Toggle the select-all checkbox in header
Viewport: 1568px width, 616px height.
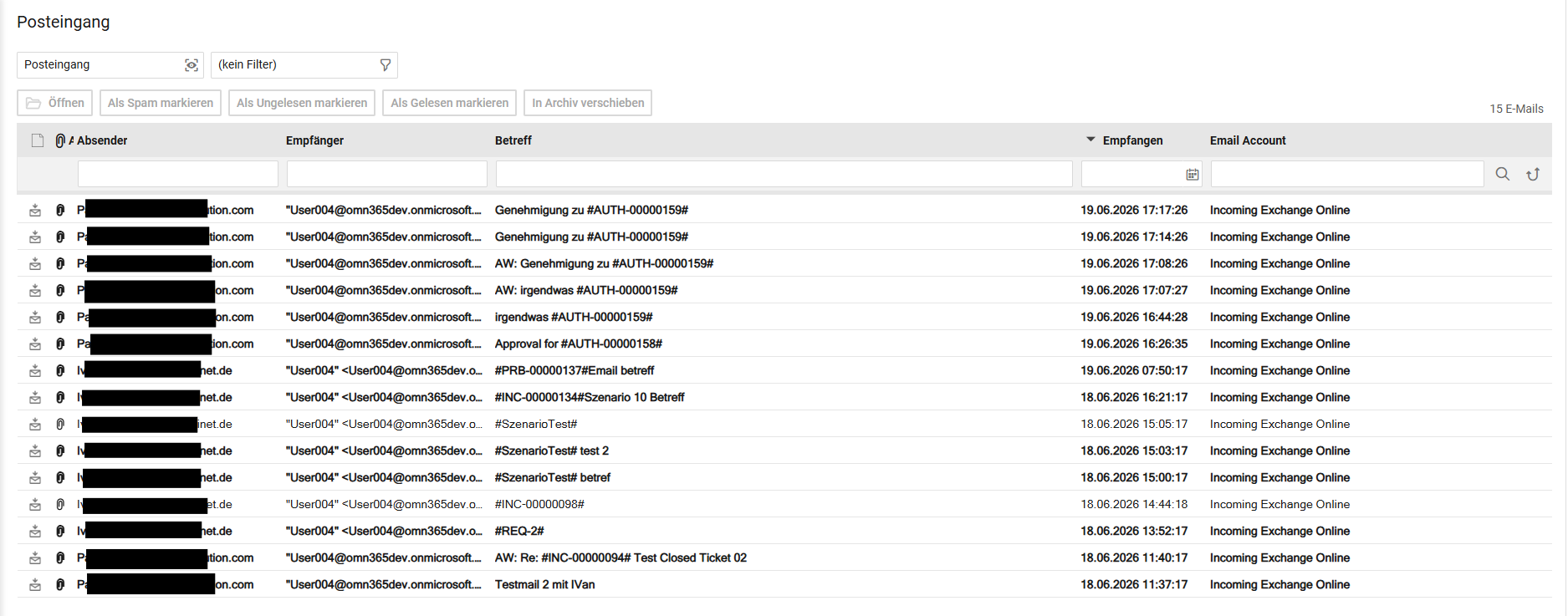point(37,140)
